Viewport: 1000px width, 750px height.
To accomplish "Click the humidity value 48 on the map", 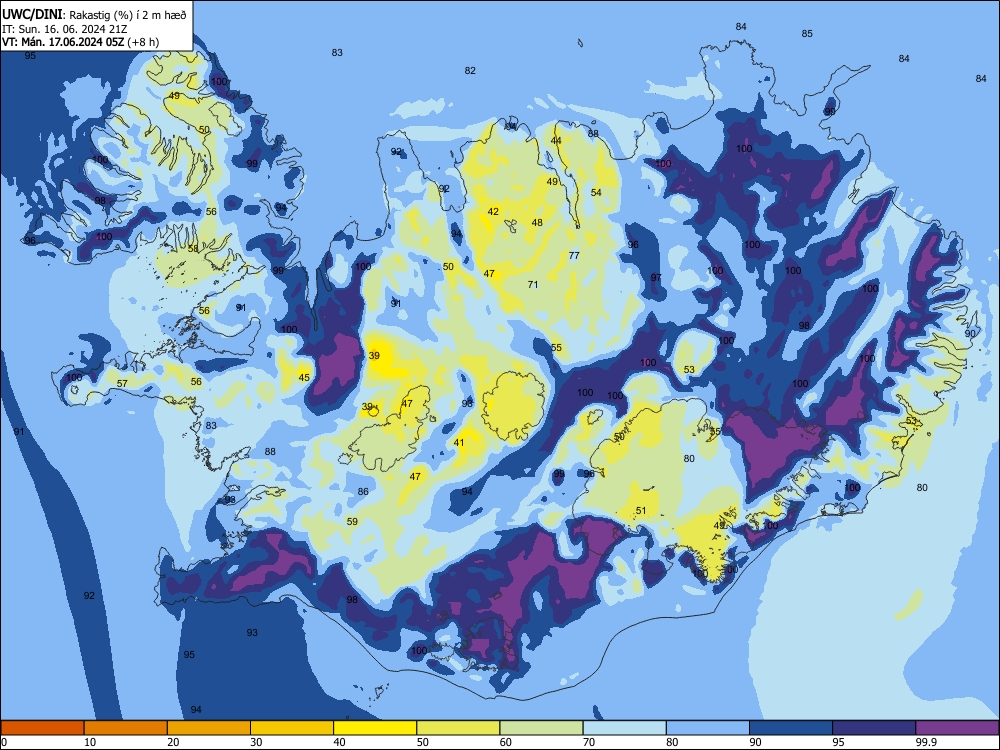I will (x=538, y=223).
